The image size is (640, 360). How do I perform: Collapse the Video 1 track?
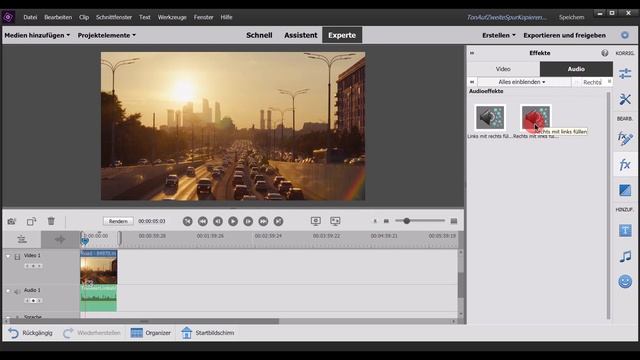pyautogui.click(x=8, y=256)
